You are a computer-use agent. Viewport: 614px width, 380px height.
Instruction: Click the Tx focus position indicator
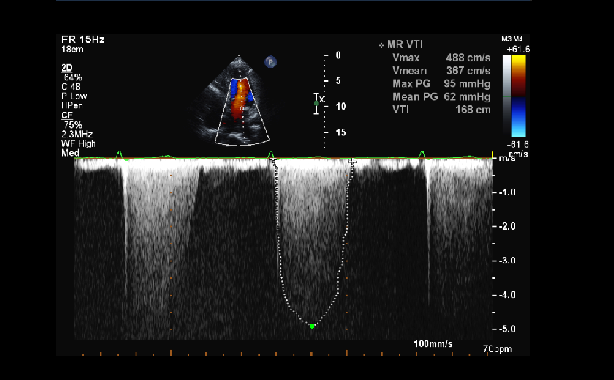tap(318, 103)
